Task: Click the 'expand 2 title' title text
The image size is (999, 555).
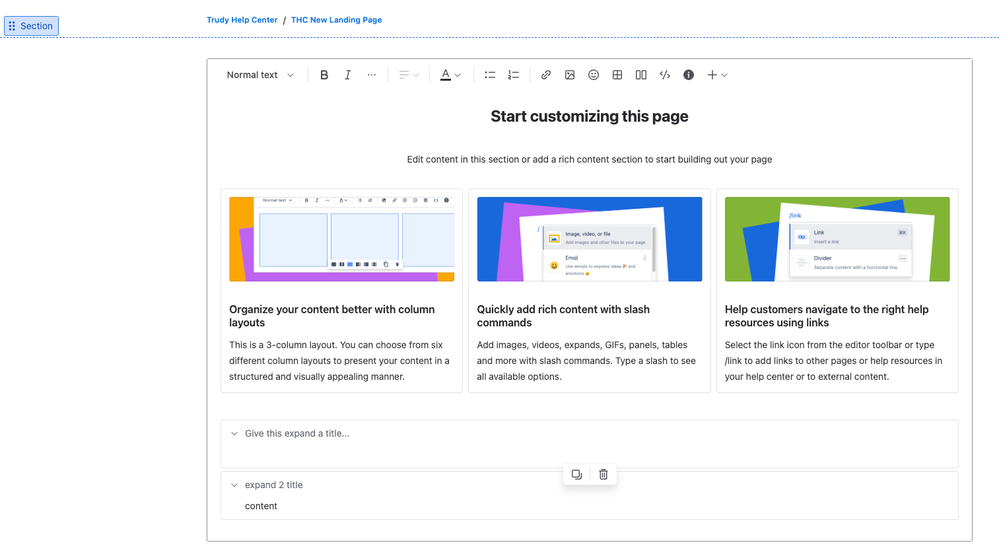Action: coord(274,485)
